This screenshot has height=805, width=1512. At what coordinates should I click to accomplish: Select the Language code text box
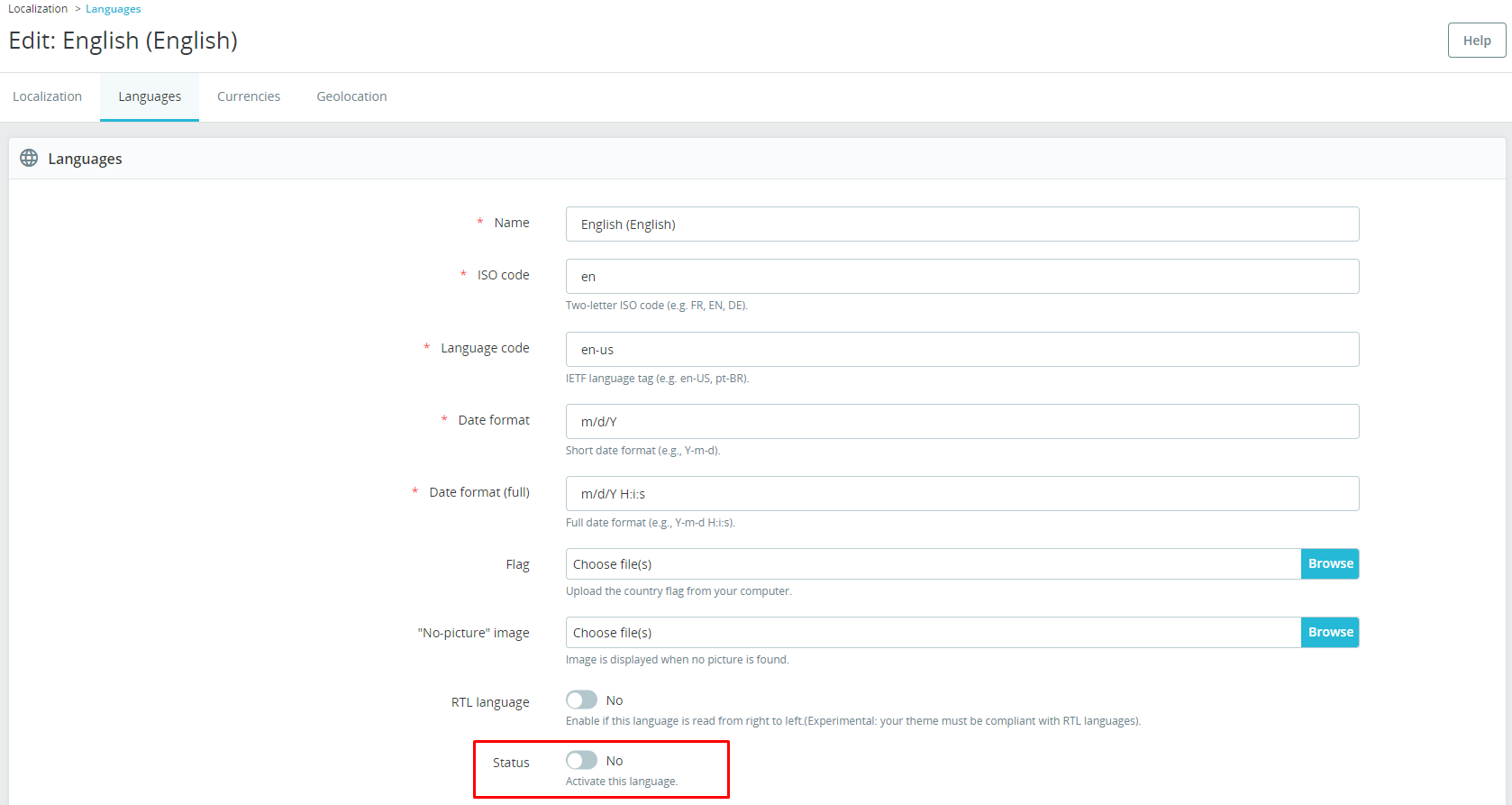click(961, 350)
